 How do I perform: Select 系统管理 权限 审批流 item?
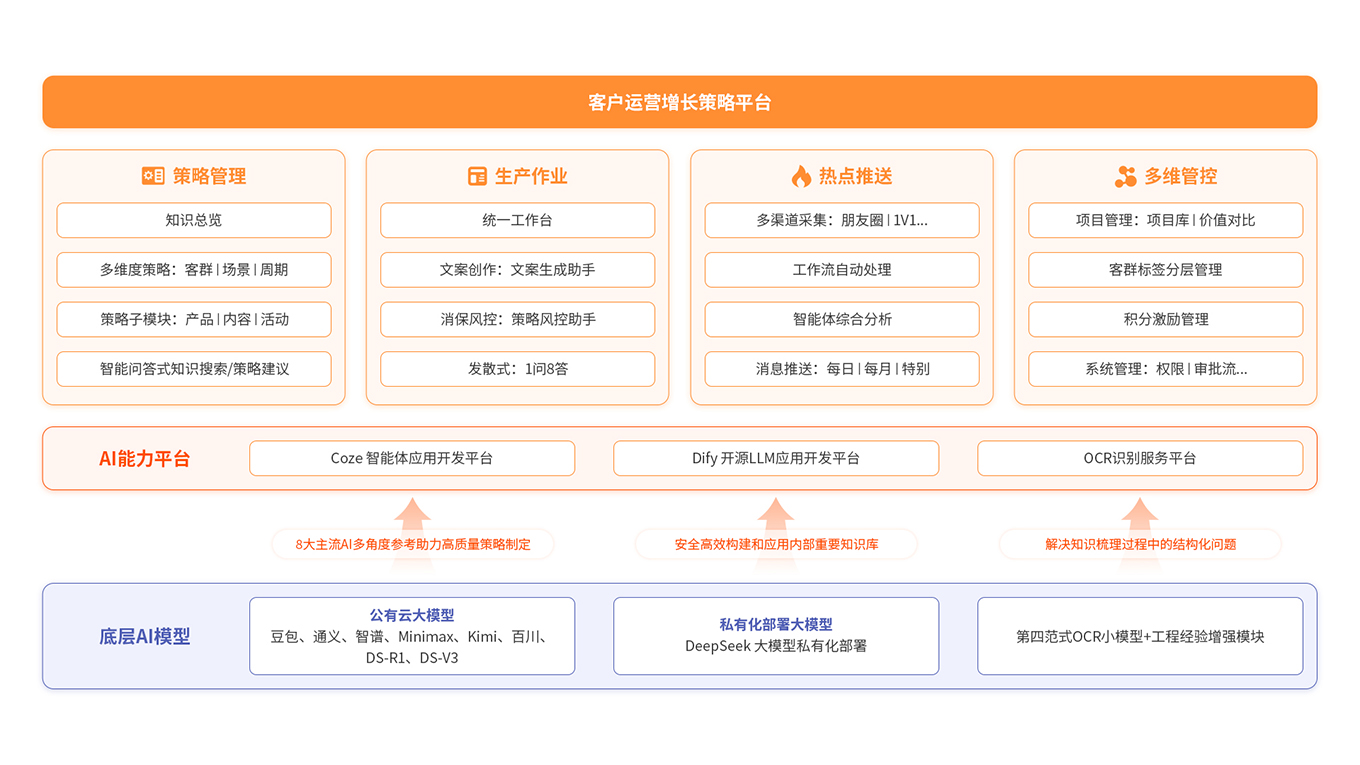(x=1165, y=369)
